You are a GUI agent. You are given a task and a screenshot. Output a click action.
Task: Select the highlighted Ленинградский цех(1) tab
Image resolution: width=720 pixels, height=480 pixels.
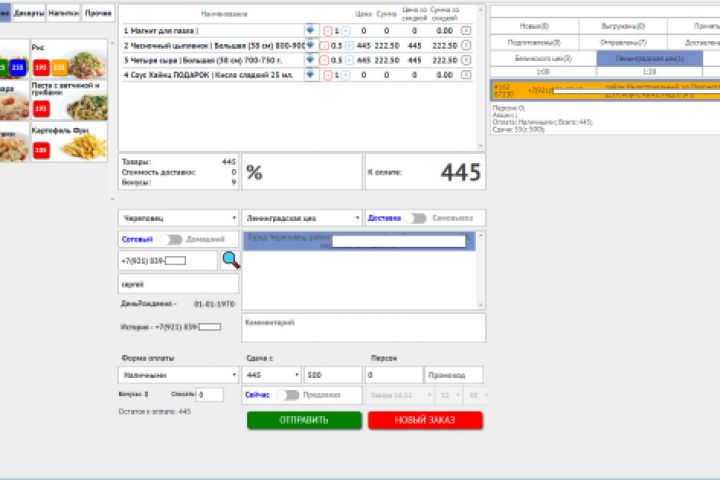649,59
